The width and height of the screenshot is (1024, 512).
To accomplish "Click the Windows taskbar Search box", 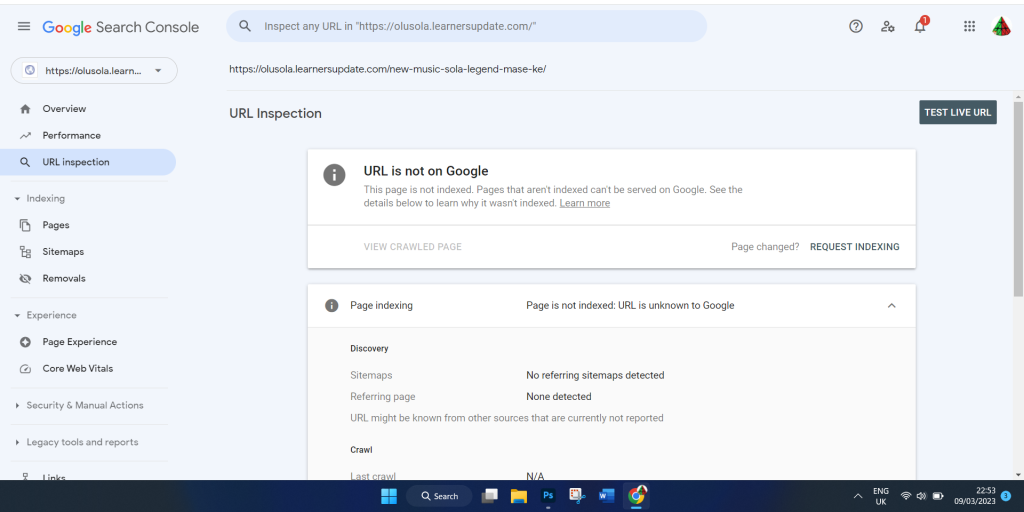I will point(440,496).
